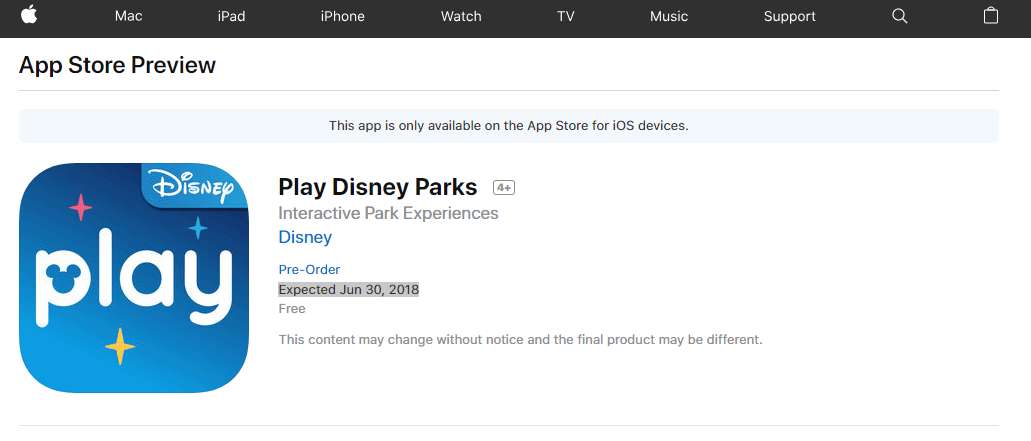The height and width of the screenshot is (441, 1031).
Task: Open the Mac menu item
Action: click(129, 16)
